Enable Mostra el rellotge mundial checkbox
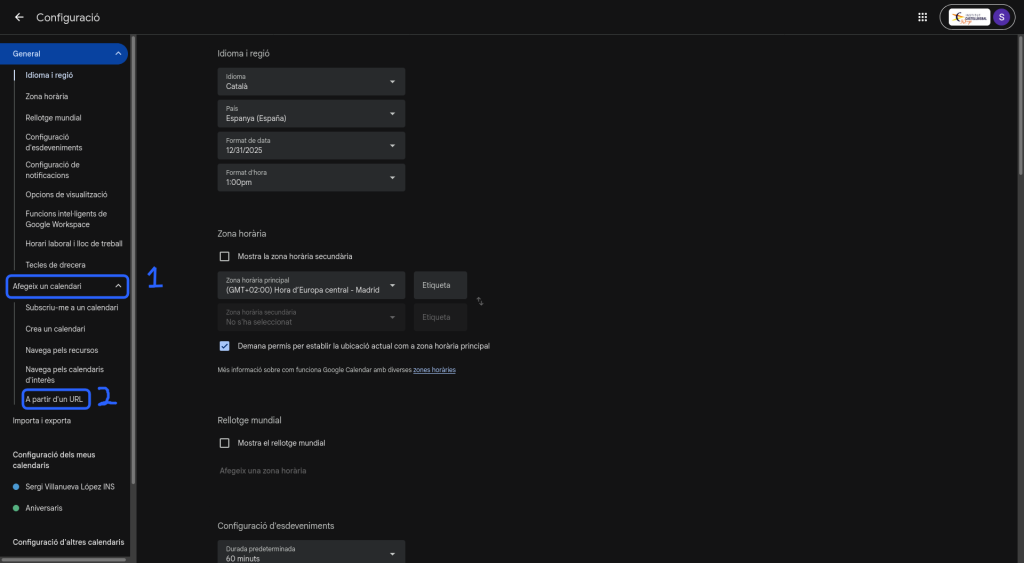This screenshot has width=1024, height=563. tap(225, 443)
